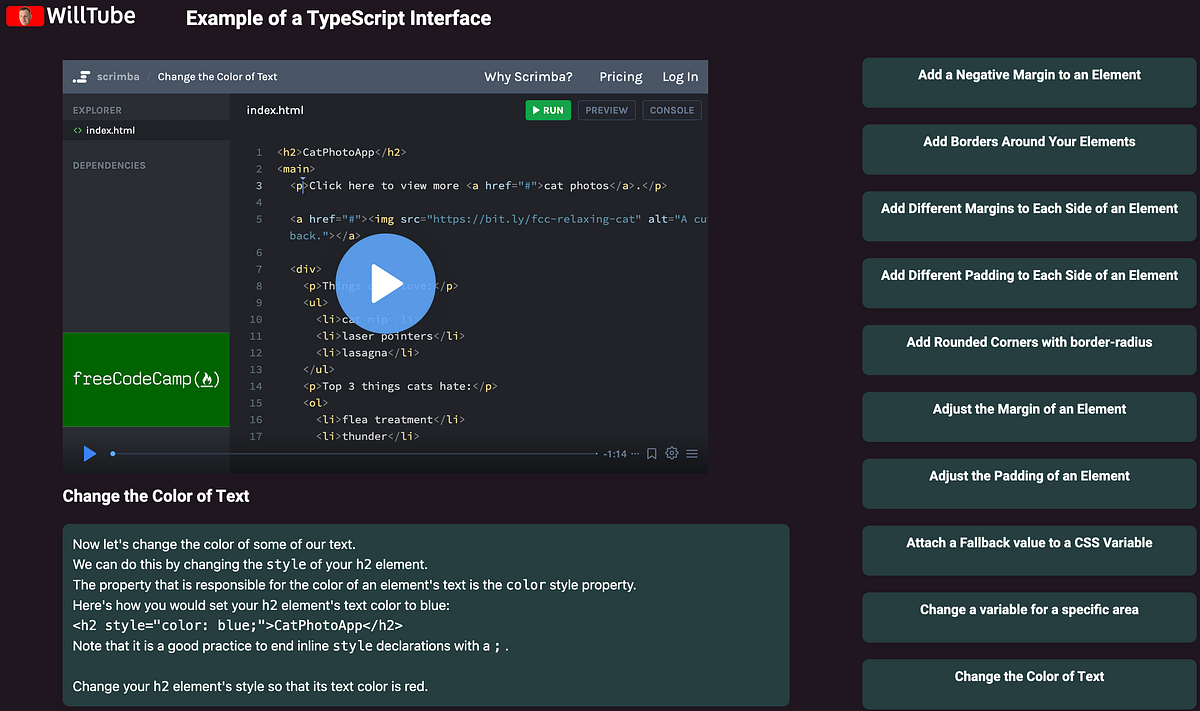Open the hamburger menu icon in player bar
Screen dimensions: 1200x711
point(692,454)
